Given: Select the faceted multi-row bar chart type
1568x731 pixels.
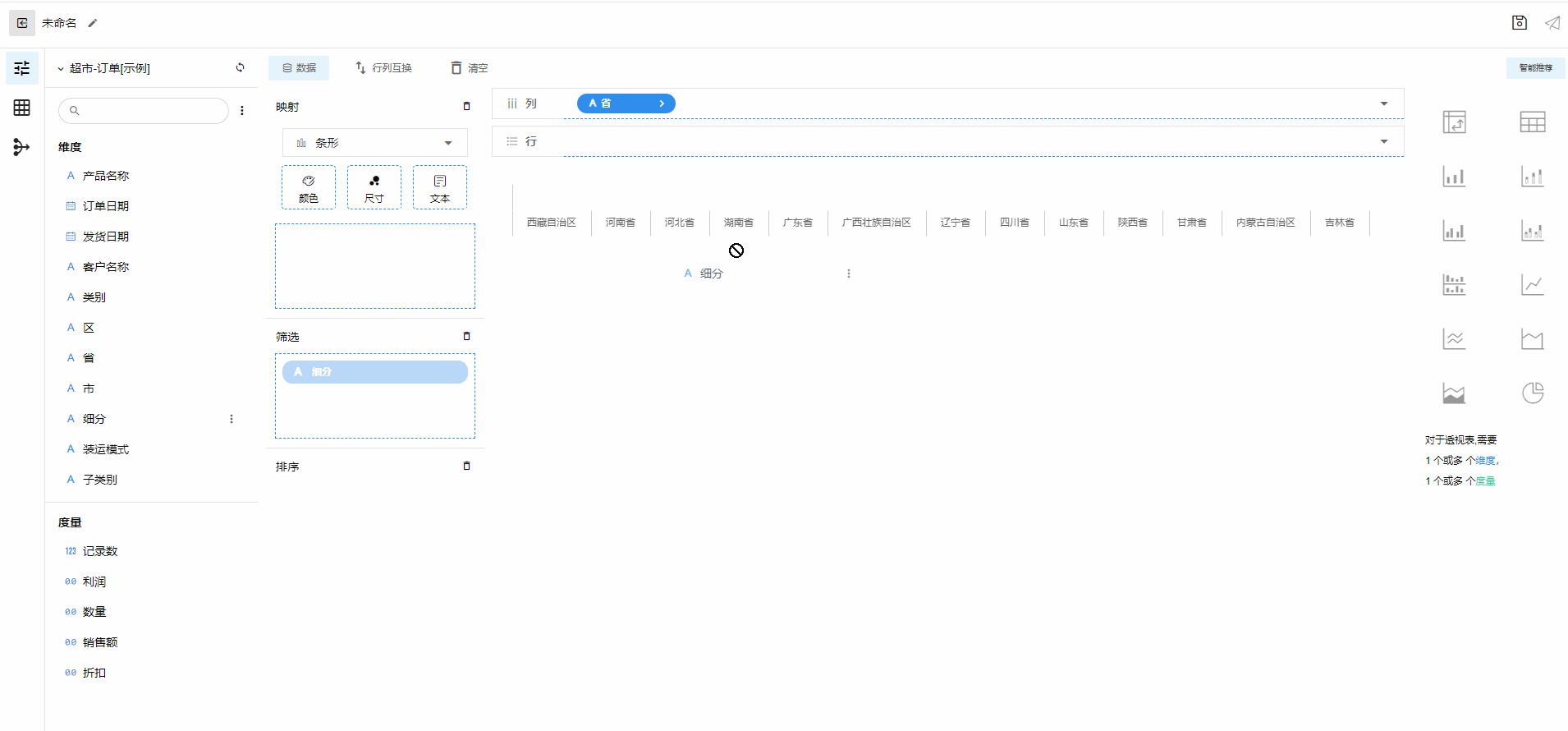Looking at the screenshot, I should coord(1455,285).
